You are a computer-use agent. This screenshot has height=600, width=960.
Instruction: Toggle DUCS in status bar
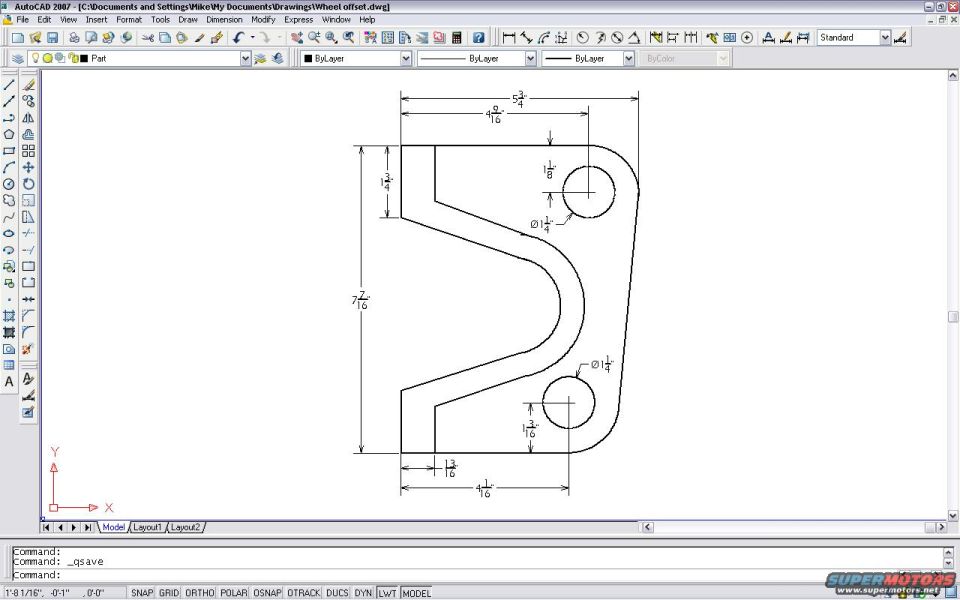click(337, 593)
